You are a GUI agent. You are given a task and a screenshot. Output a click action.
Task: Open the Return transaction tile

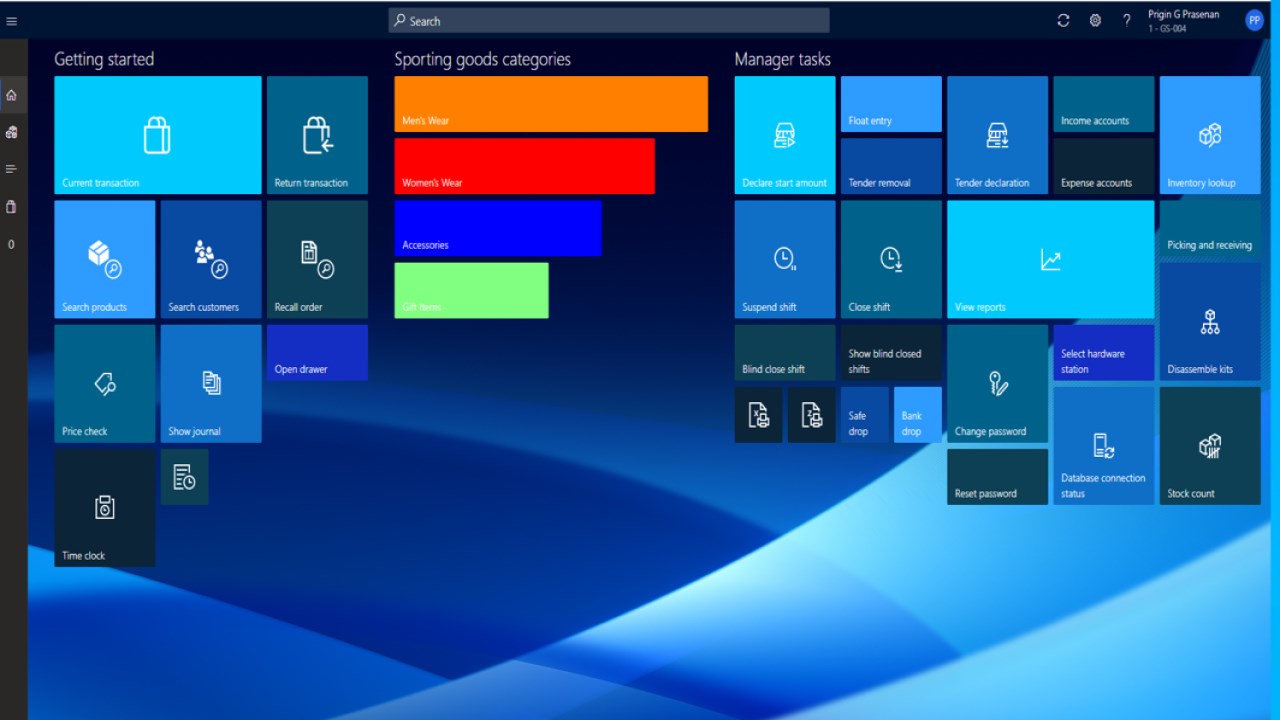317,135
